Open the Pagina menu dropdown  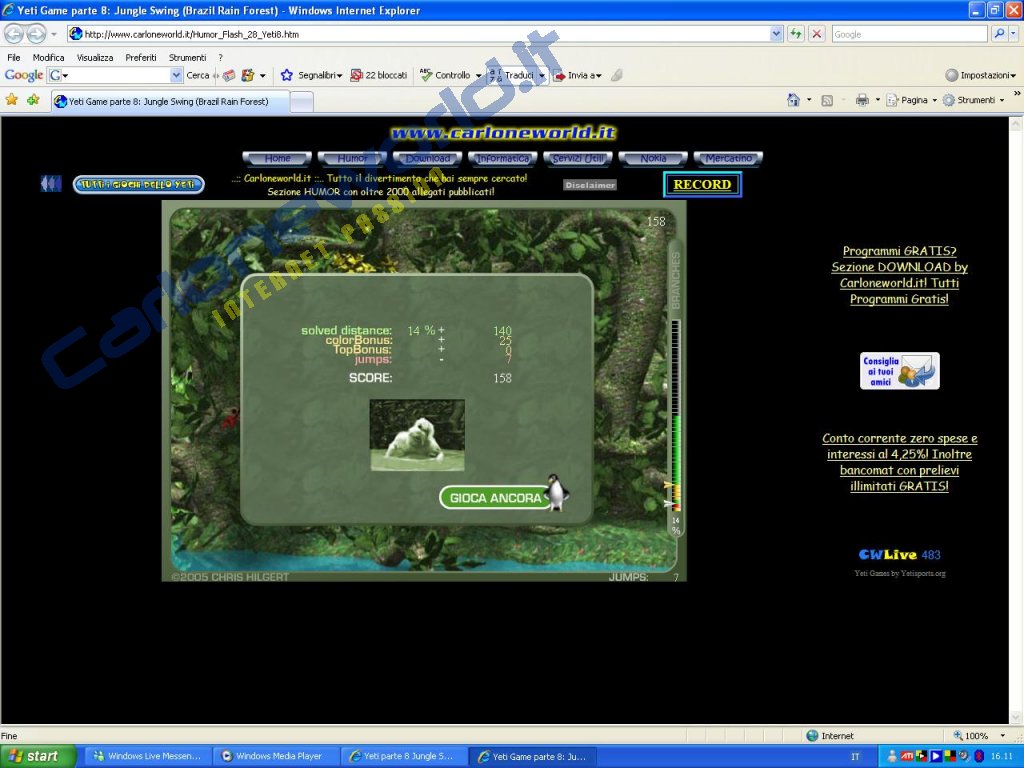[x=935, y=101]
